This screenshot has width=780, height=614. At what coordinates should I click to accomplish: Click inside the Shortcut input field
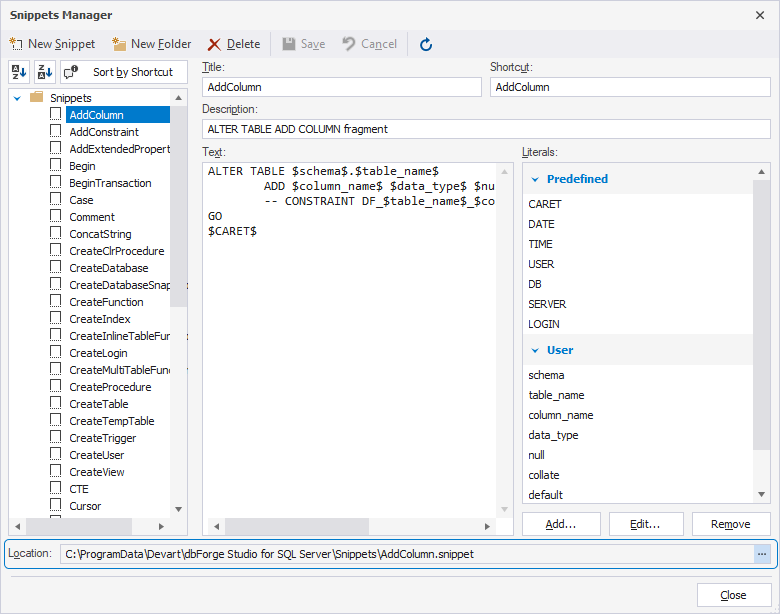point(630,87)
